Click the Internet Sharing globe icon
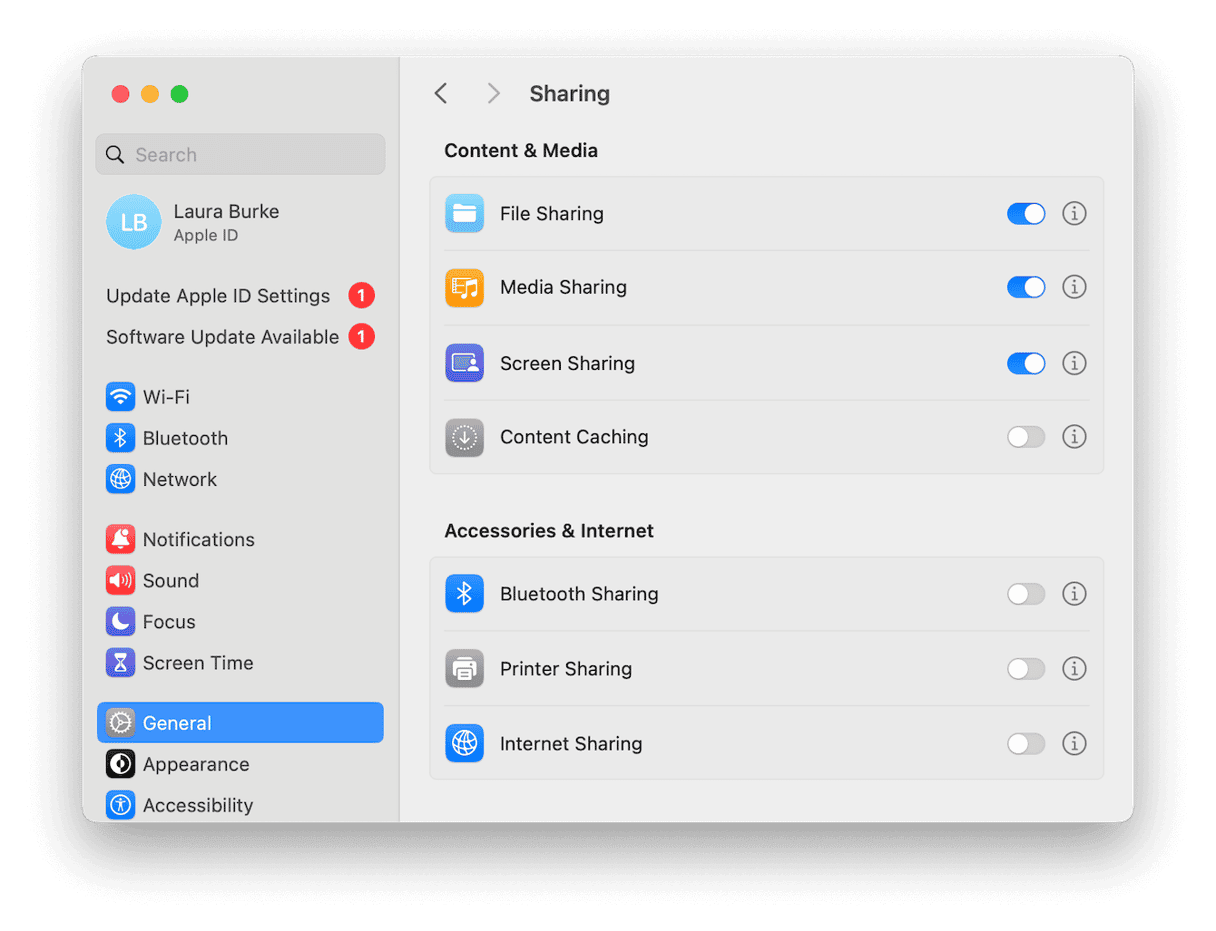This screenshot has height=931, width=1216. tap(464, 743)
